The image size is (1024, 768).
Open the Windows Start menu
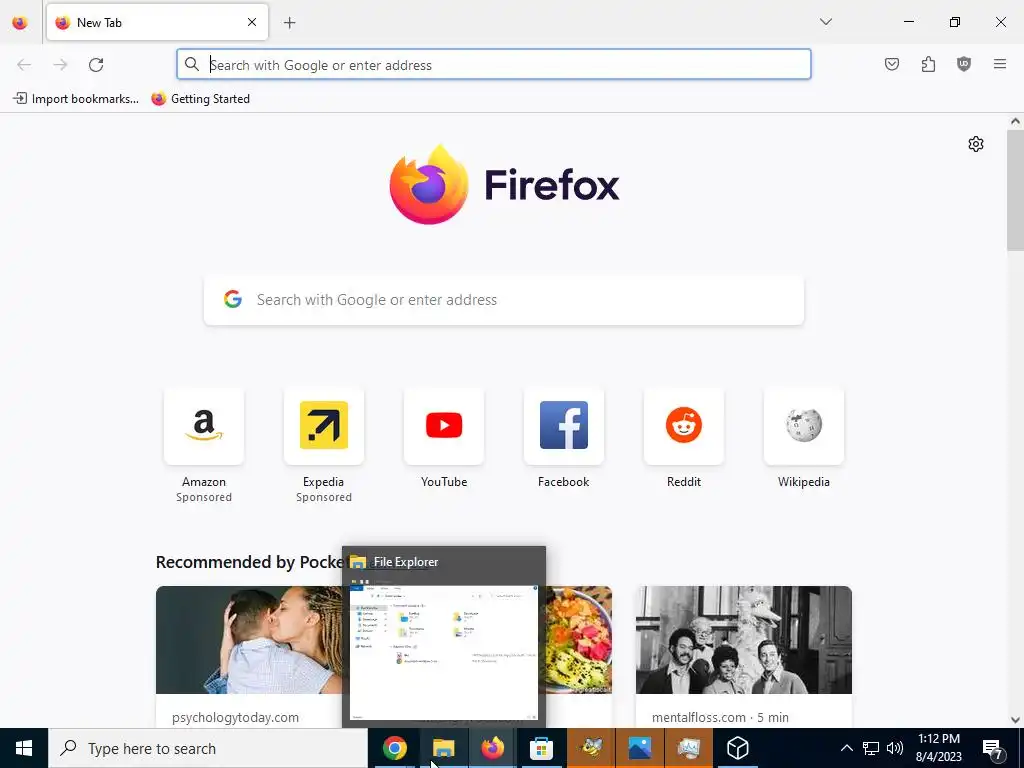click(24, 748)
